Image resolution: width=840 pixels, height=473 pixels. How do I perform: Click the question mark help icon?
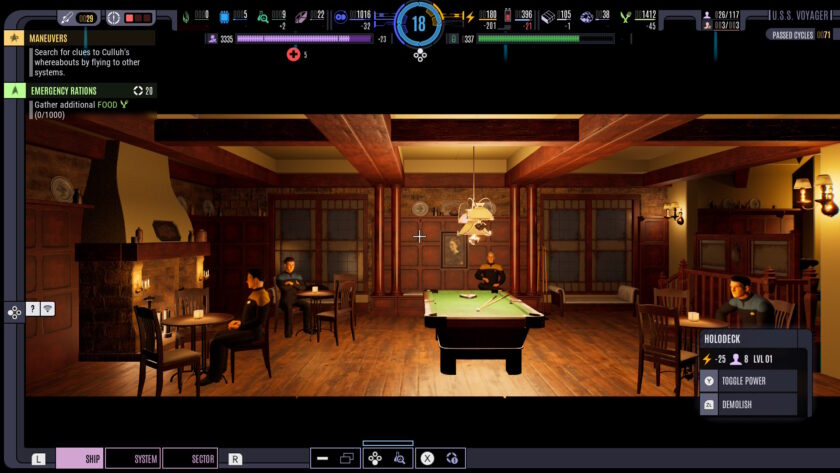click(x=33, y=309)
